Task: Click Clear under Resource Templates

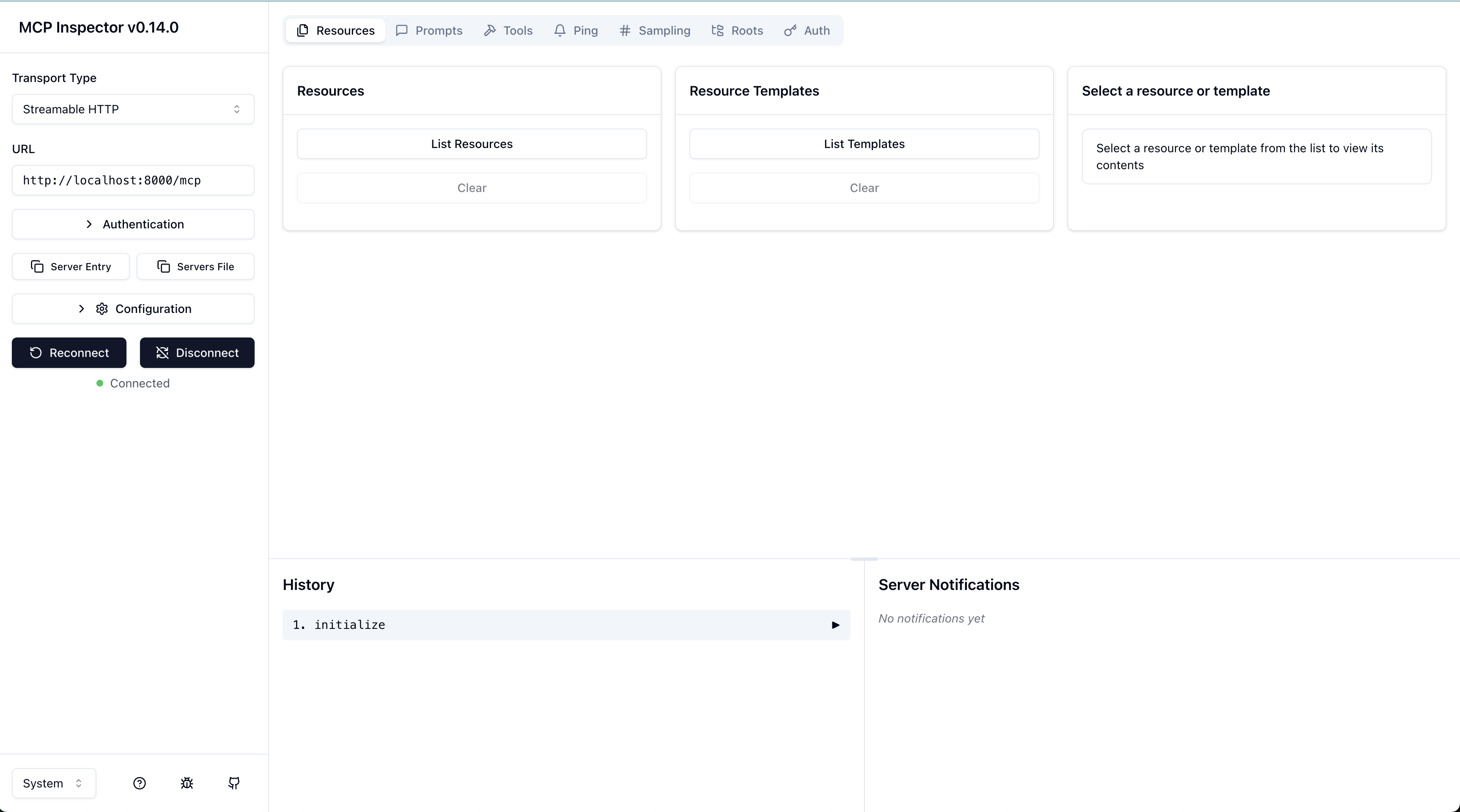Action: [x=864, y=188]
